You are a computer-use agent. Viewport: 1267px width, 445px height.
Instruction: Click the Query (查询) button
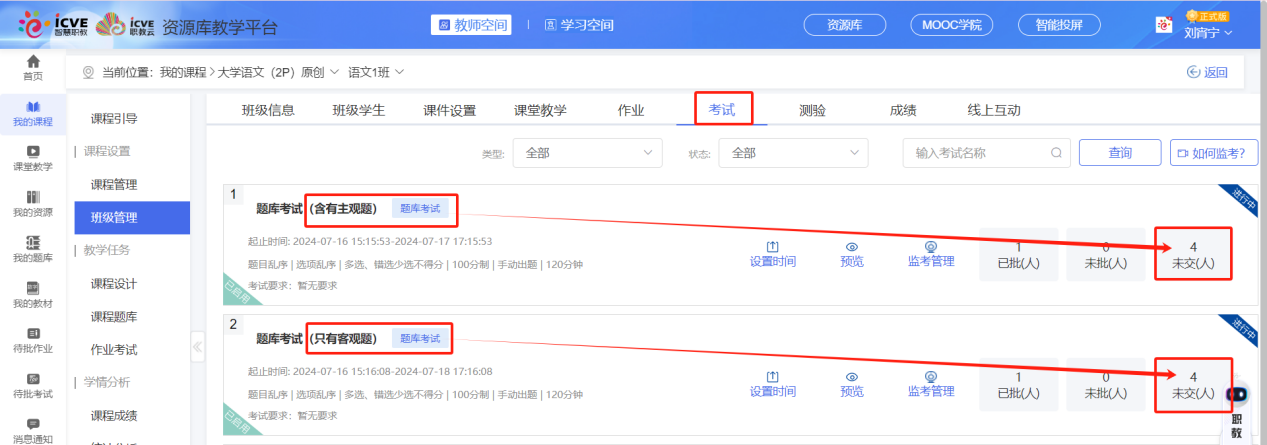[x=1119, y=153]
